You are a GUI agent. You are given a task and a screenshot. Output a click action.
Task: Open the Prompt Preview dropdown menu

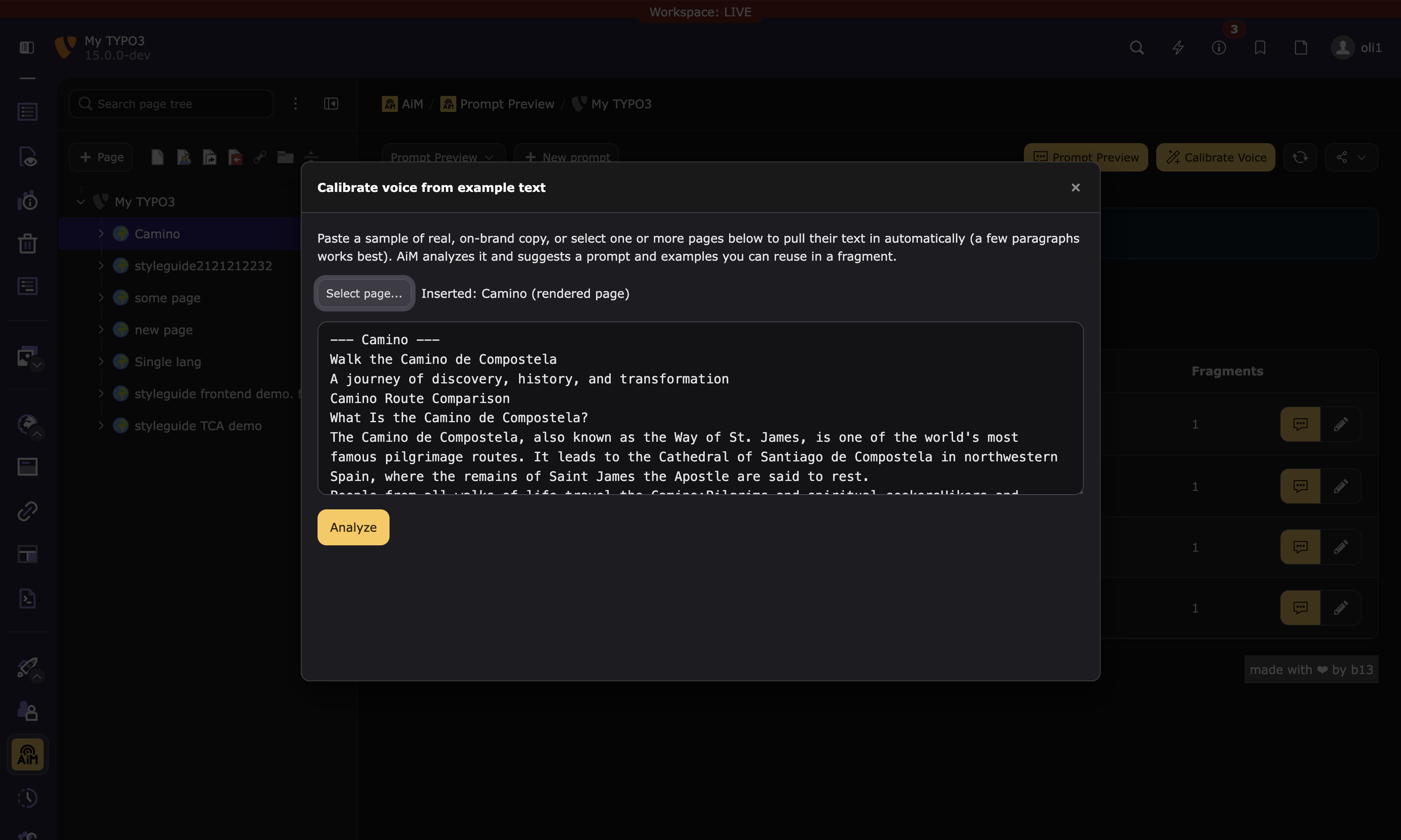tap(443, 158)
